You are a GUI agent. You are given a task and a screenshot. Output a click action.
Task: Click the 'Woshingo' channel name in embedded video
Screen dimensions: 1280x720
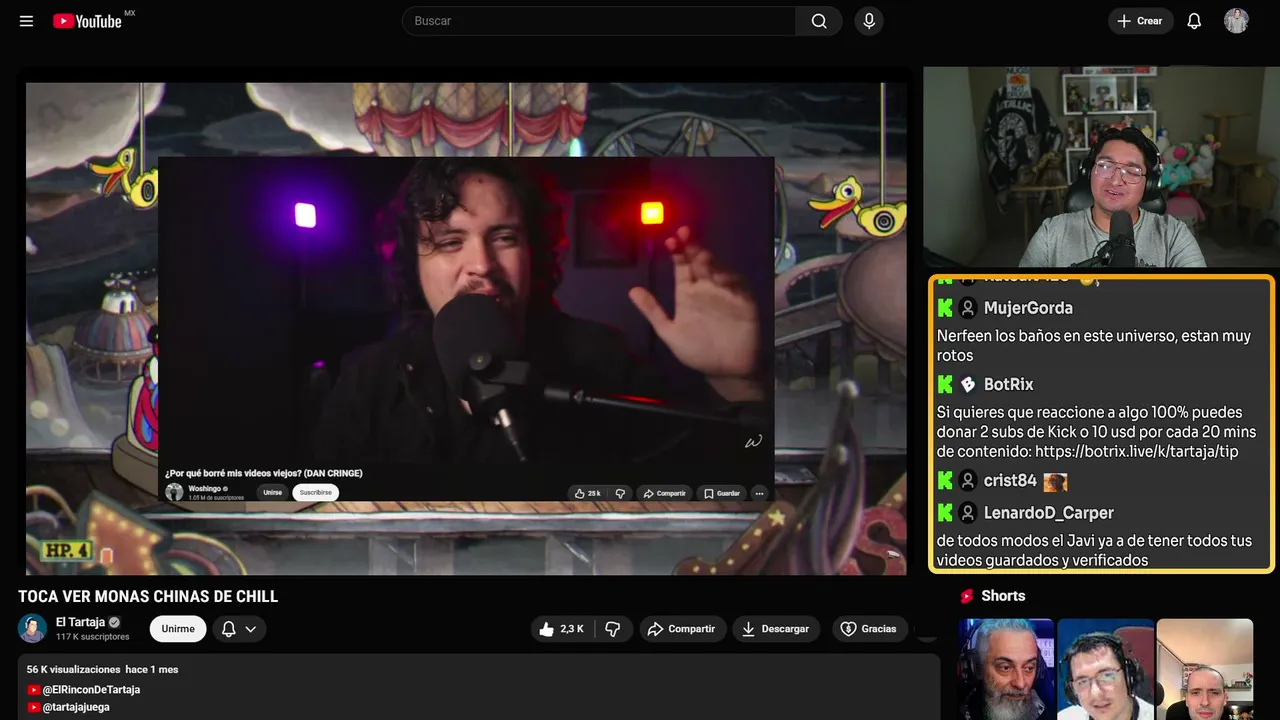click(205, 488)
